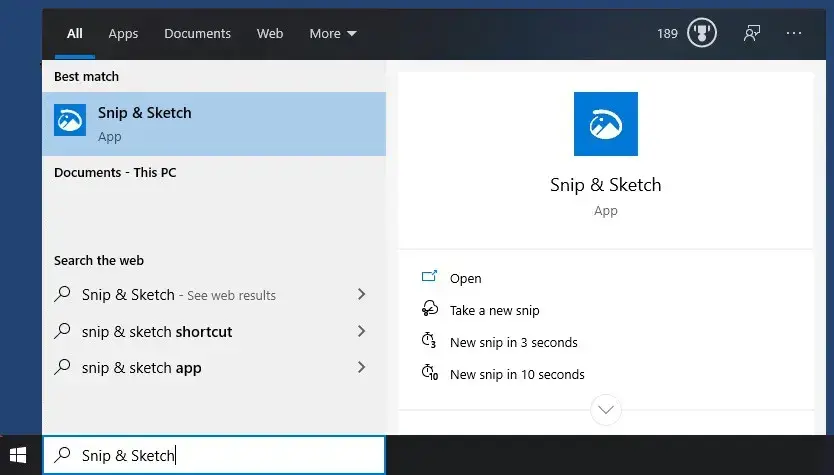Click the scissors icon for new snip
This screenshot has height=475, width=834.
point(430,308)
